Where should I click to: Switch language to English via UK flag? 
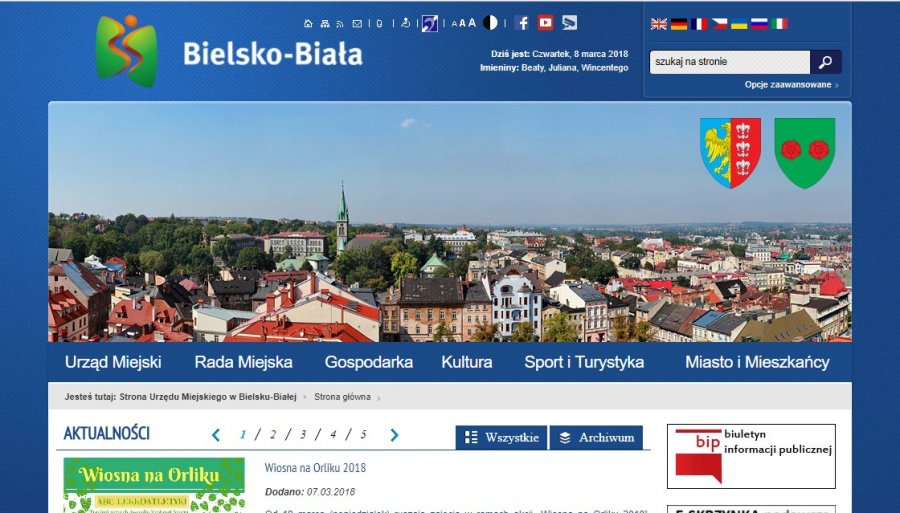[x=658, y=24]
